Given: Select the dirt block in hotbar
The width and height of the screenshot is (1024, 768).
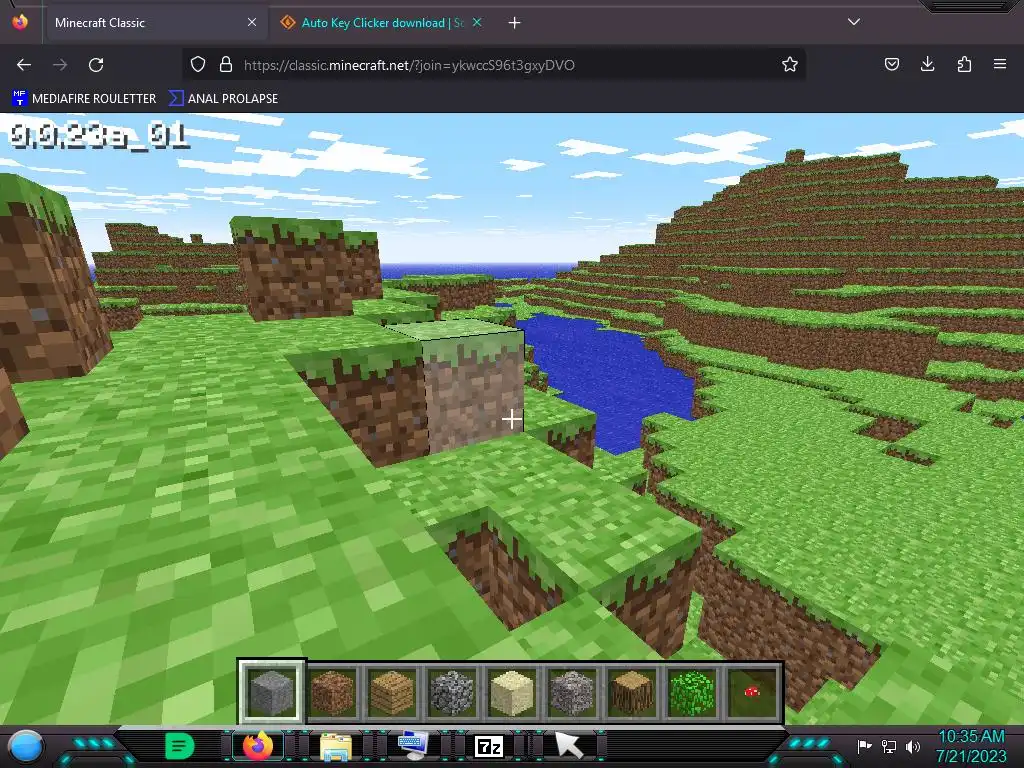Looking at the screenshot, I should [332, 692].
